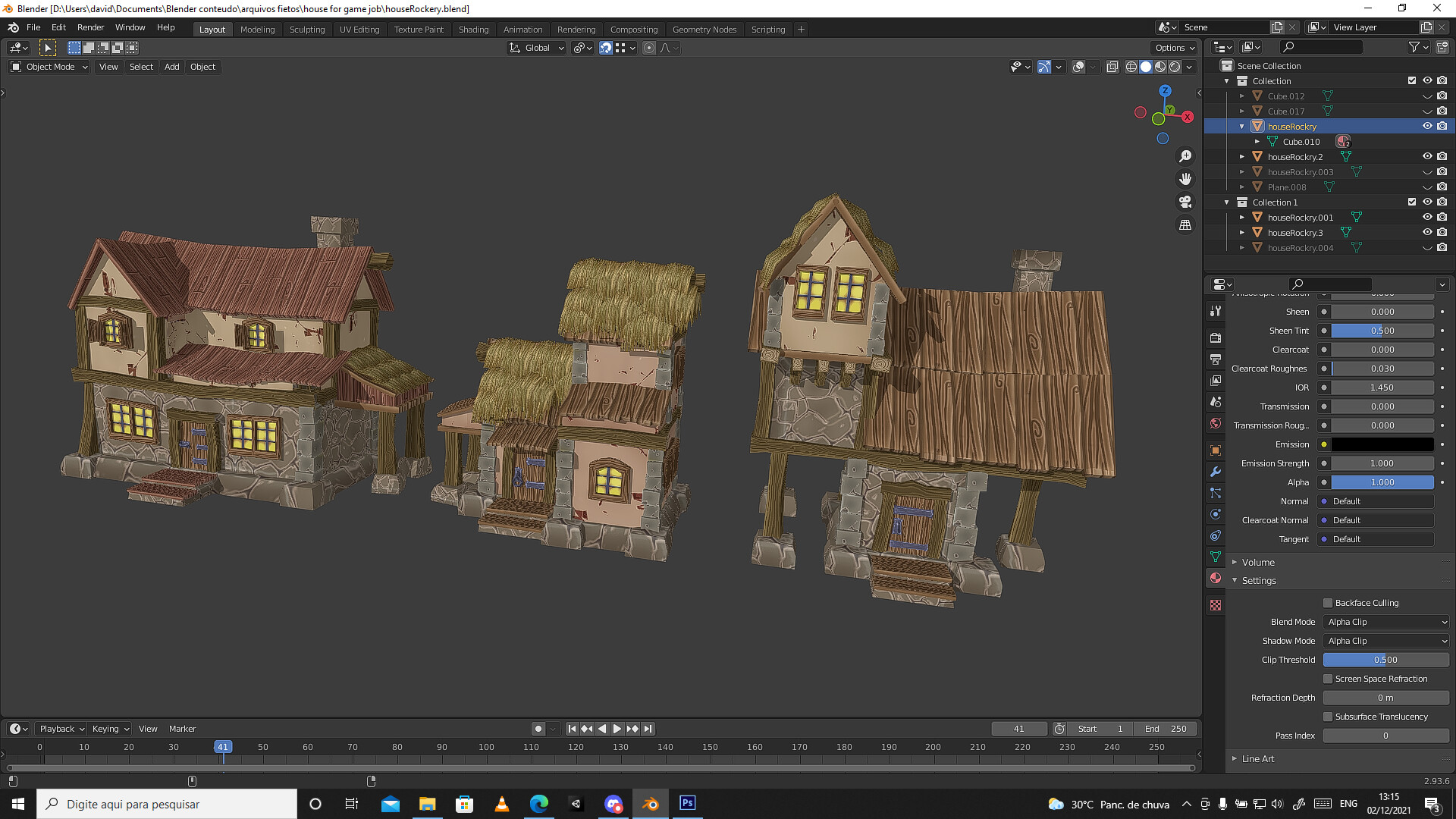Open the Render menu
Image resolution: width=1456 pixels, height=819 pixels.
(90, 27)
